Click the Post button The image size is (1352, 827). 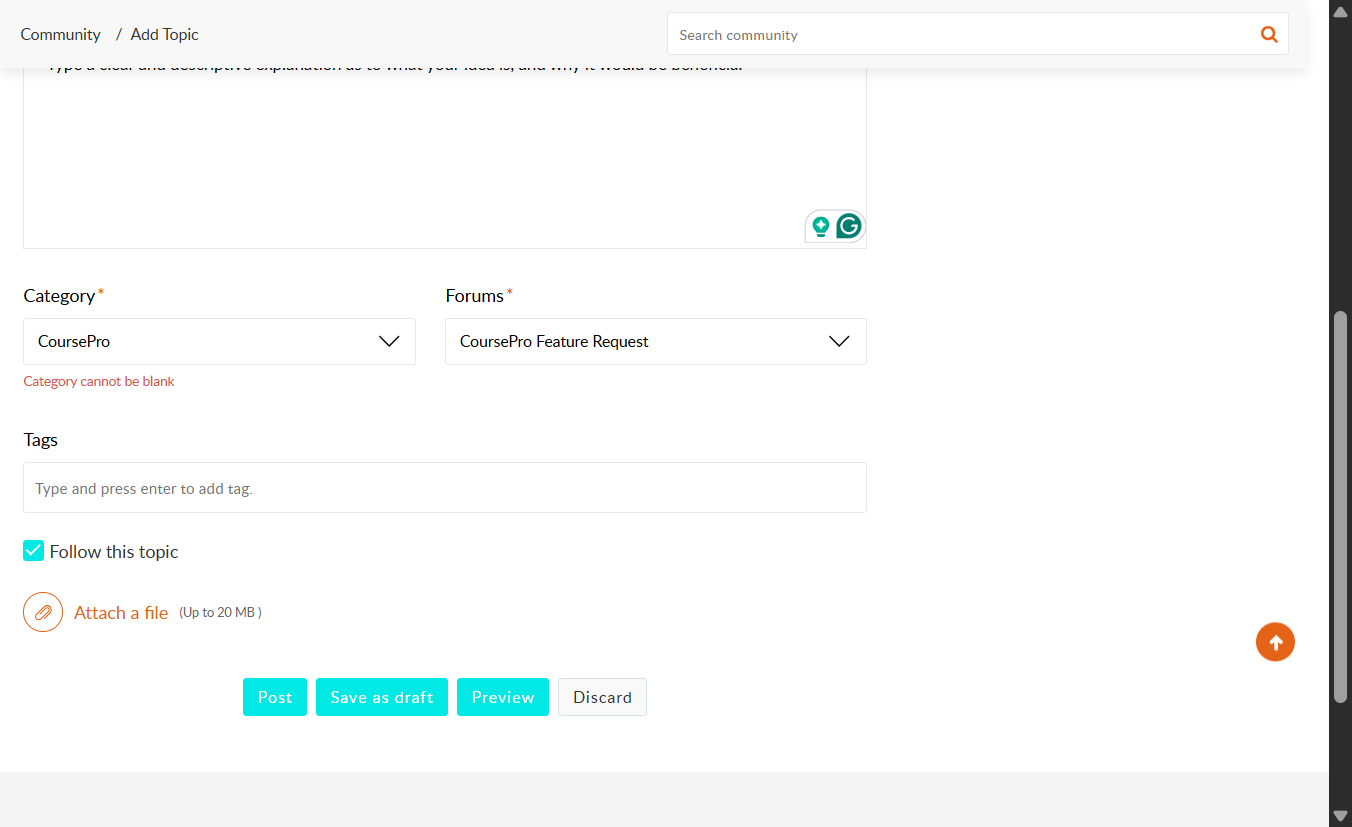click(x=275, y=697)
